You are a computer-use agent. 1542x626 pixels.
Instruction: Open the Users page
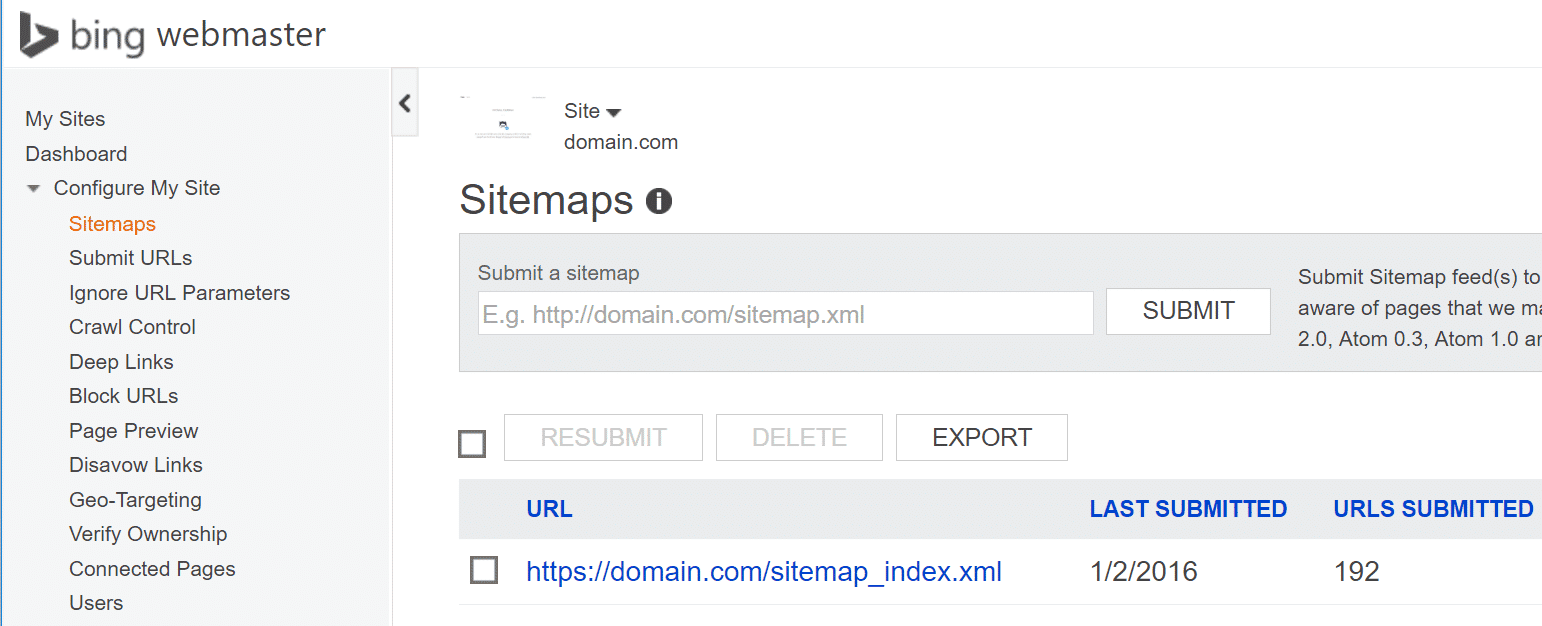pyautogui.click(x=95, y=602)
